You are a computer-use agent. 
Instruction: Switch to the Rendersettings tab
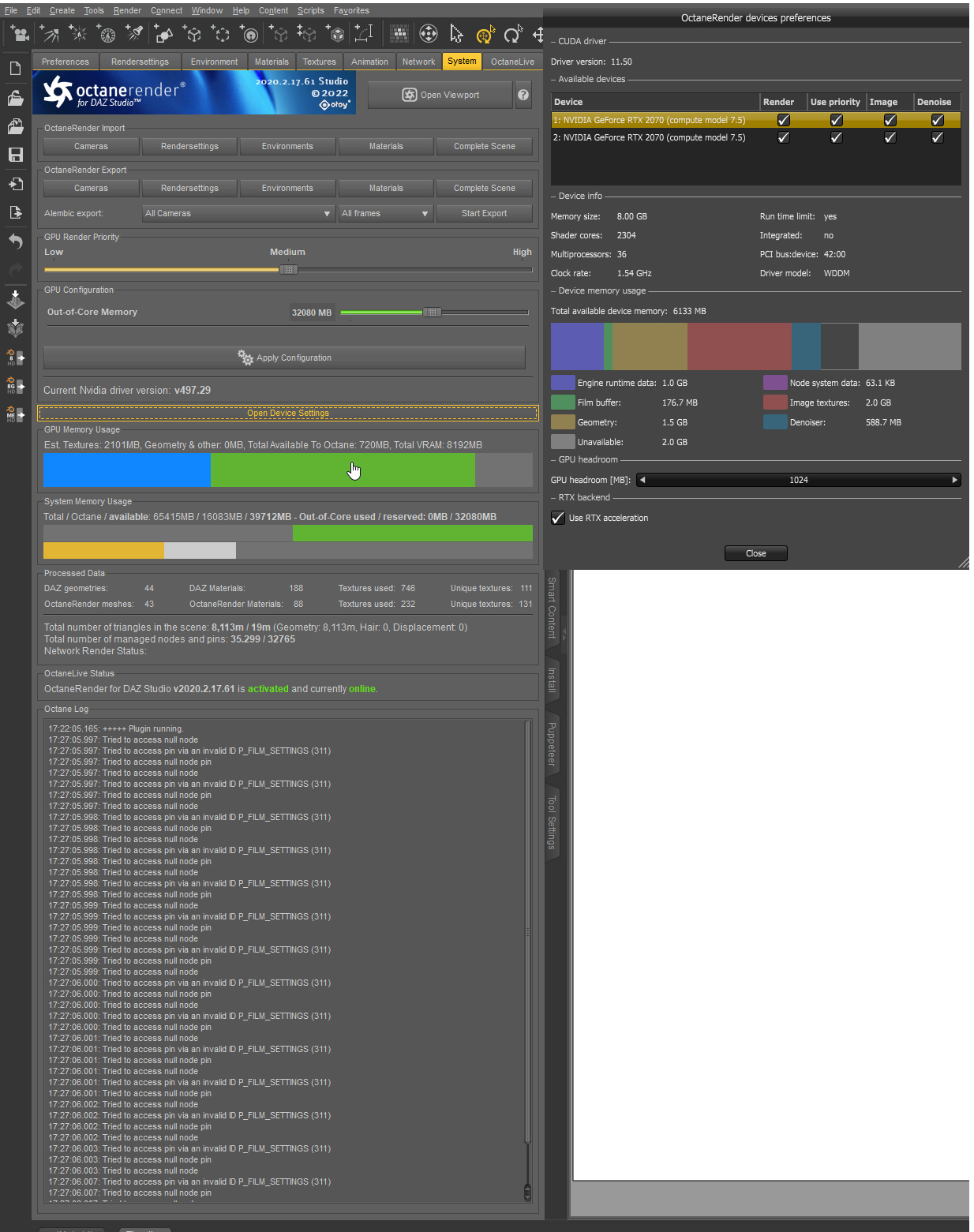(x=140, y=62)
